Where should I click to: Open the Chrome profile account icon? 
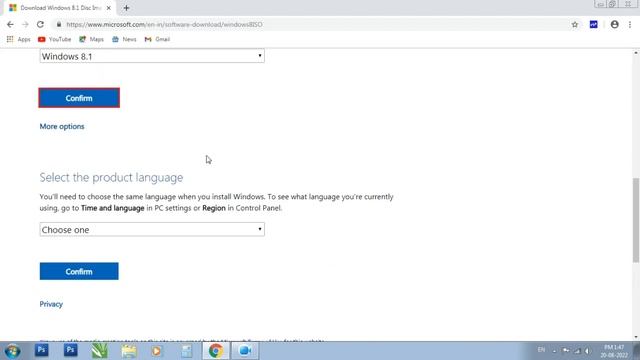(x=614, y=24)
